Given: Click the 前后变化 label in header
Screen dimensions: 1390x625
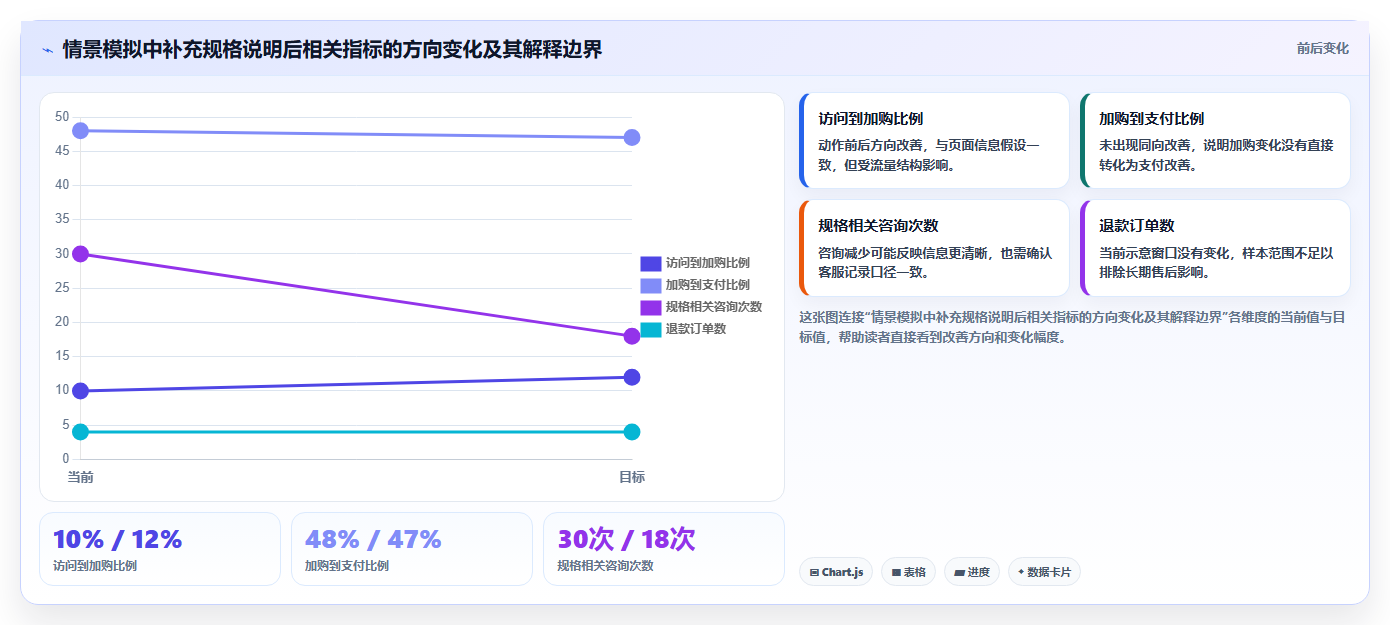Looking at the screenshot, I should pos(1323,48).
